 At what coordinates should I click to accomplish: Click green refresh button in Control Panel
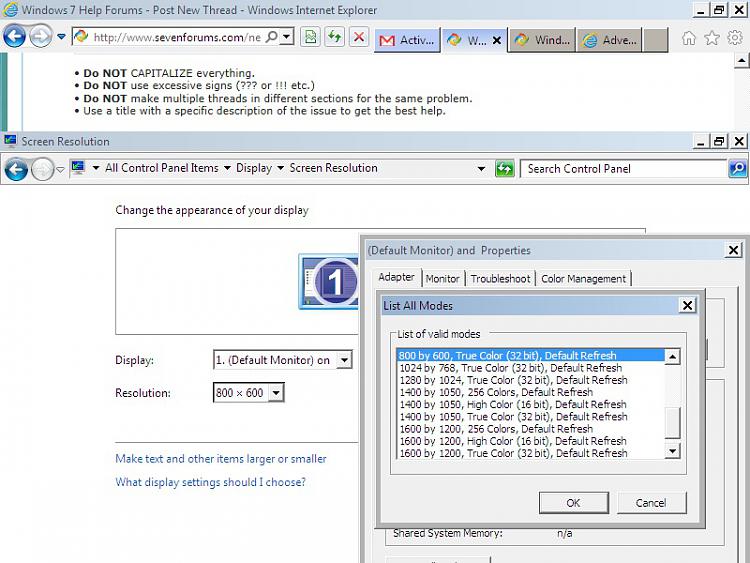click(x=505, y=169)
